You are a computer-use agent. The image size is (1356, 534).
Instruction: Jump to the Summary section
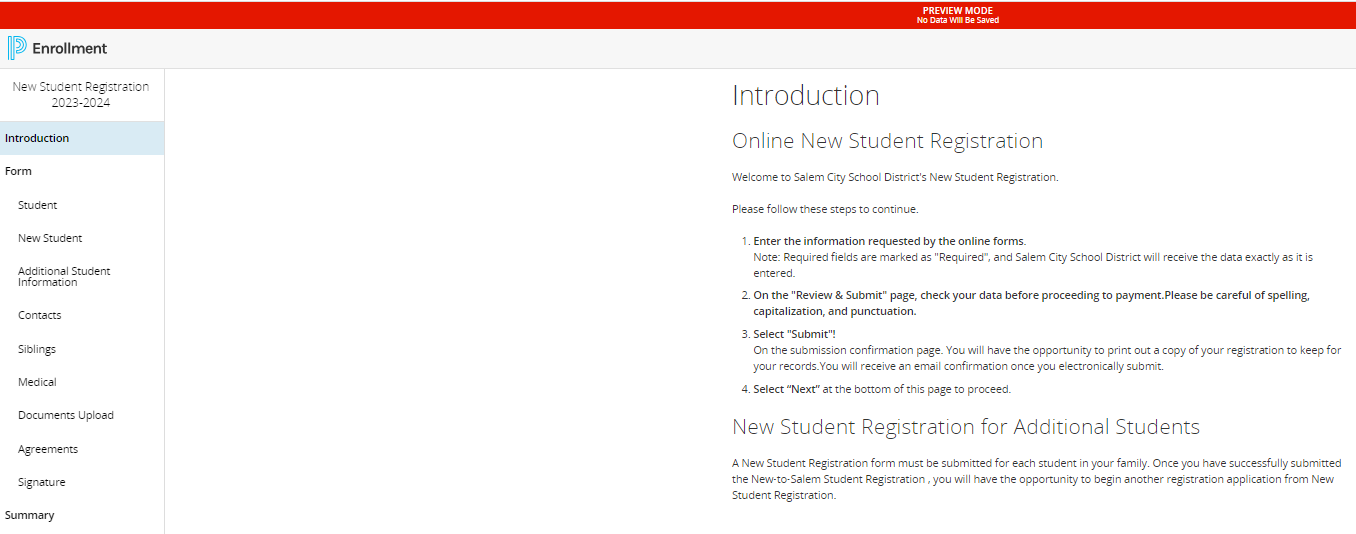(x=29, y=515)
